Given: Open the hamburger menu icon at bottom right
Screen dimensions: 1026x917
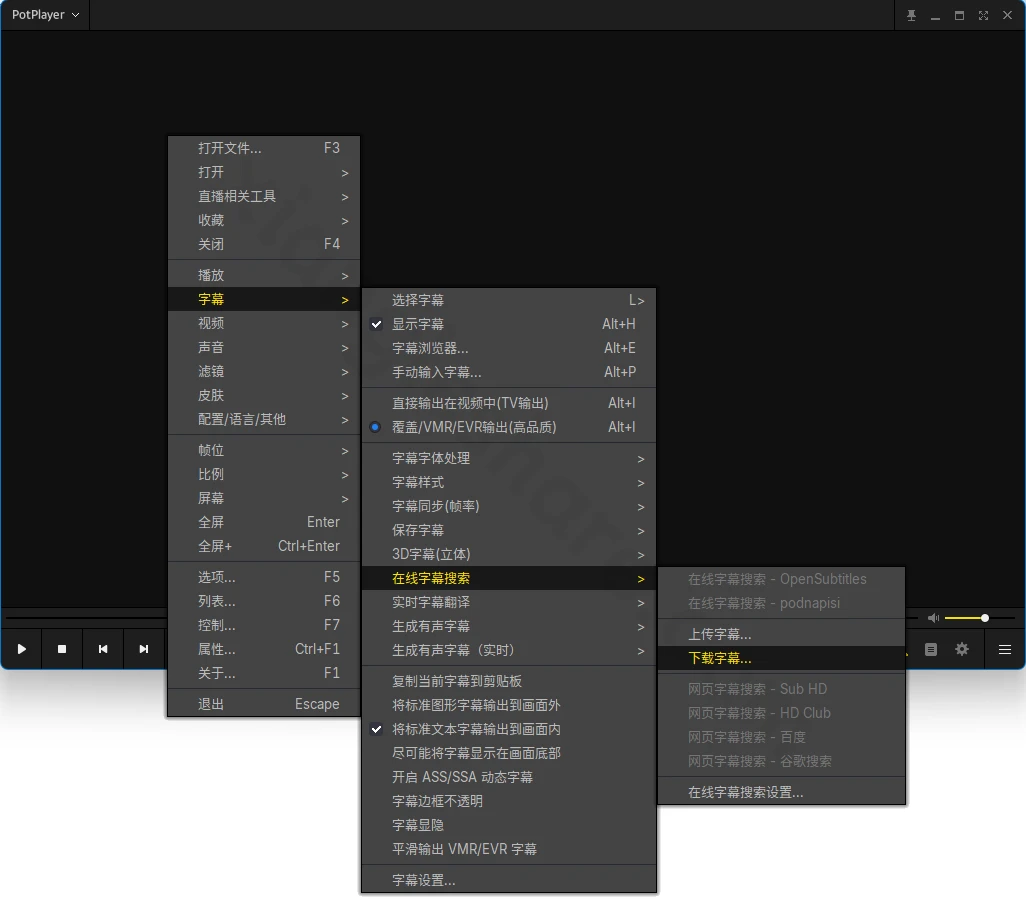Looking at the screenshot, I should (1005, 649).
